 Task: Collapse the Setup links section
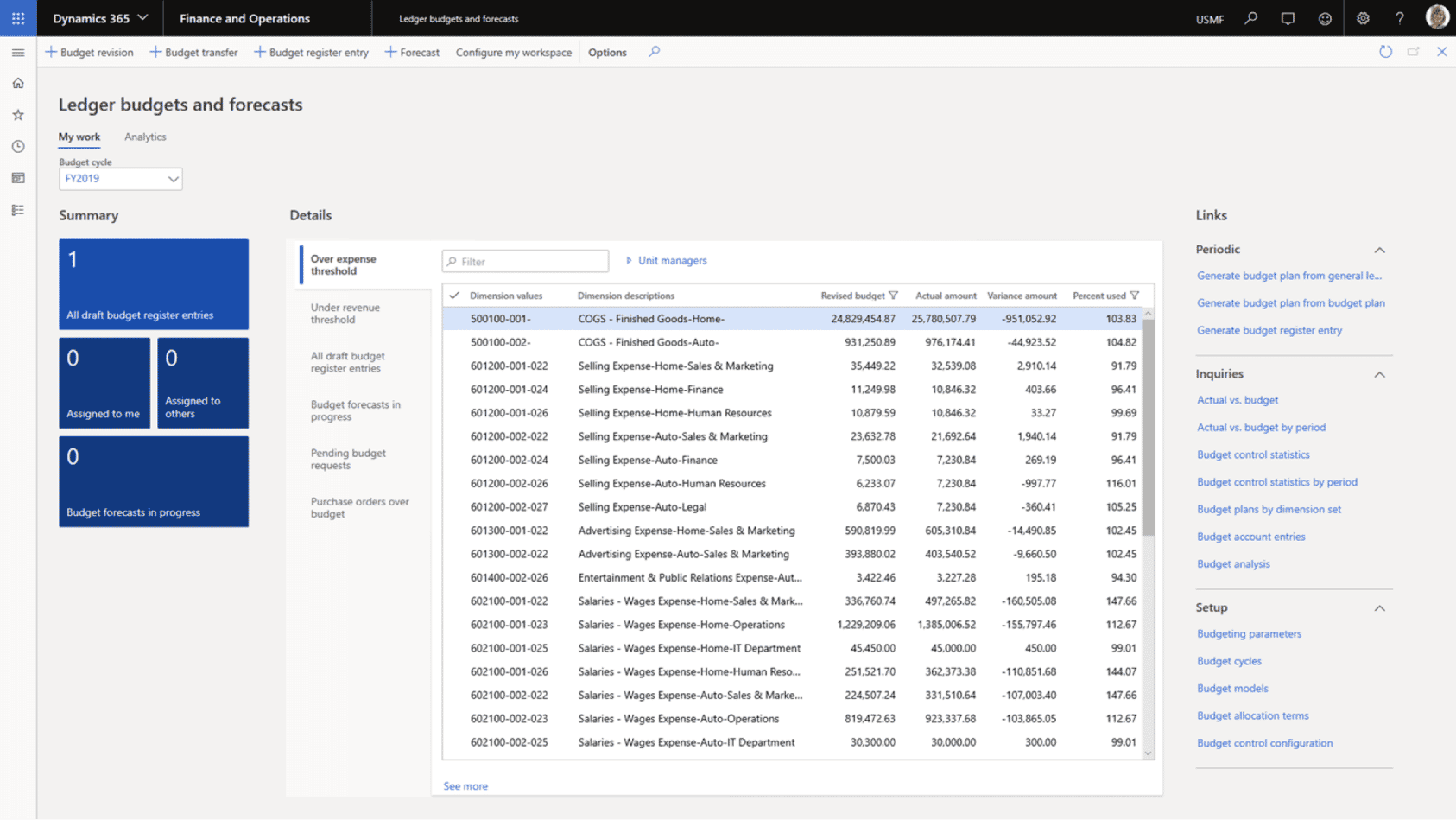pos(1380,608)
